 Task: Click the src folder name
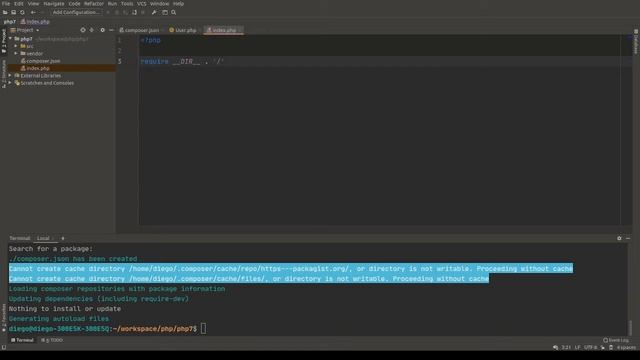(30, 46)
